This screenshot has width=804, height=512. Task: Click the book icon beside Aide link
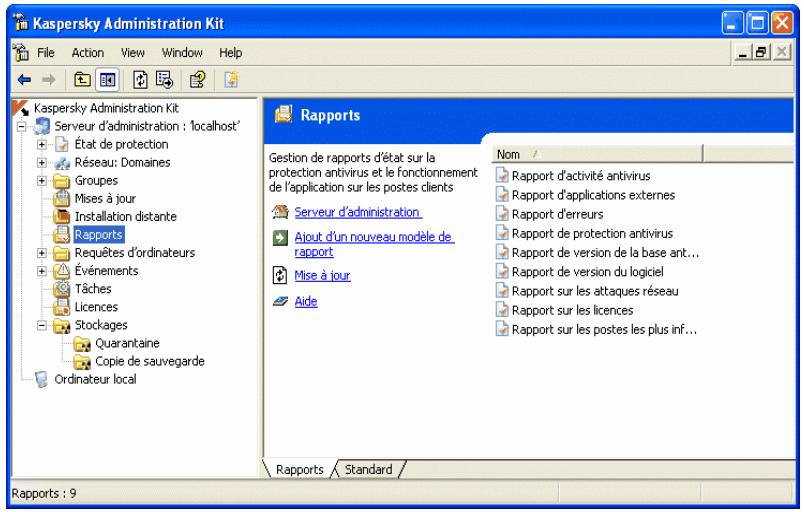[280, 301]
